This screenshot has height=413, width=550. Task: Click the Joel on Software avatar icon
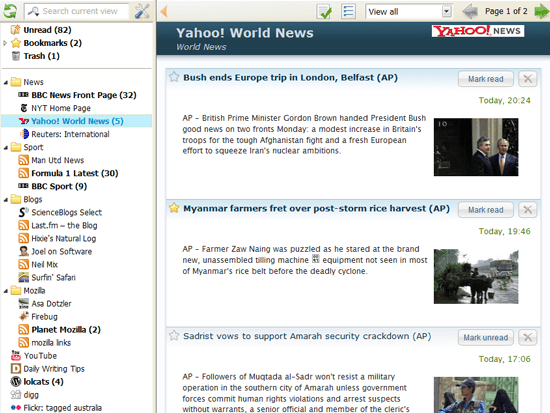[x=24, y=251]
